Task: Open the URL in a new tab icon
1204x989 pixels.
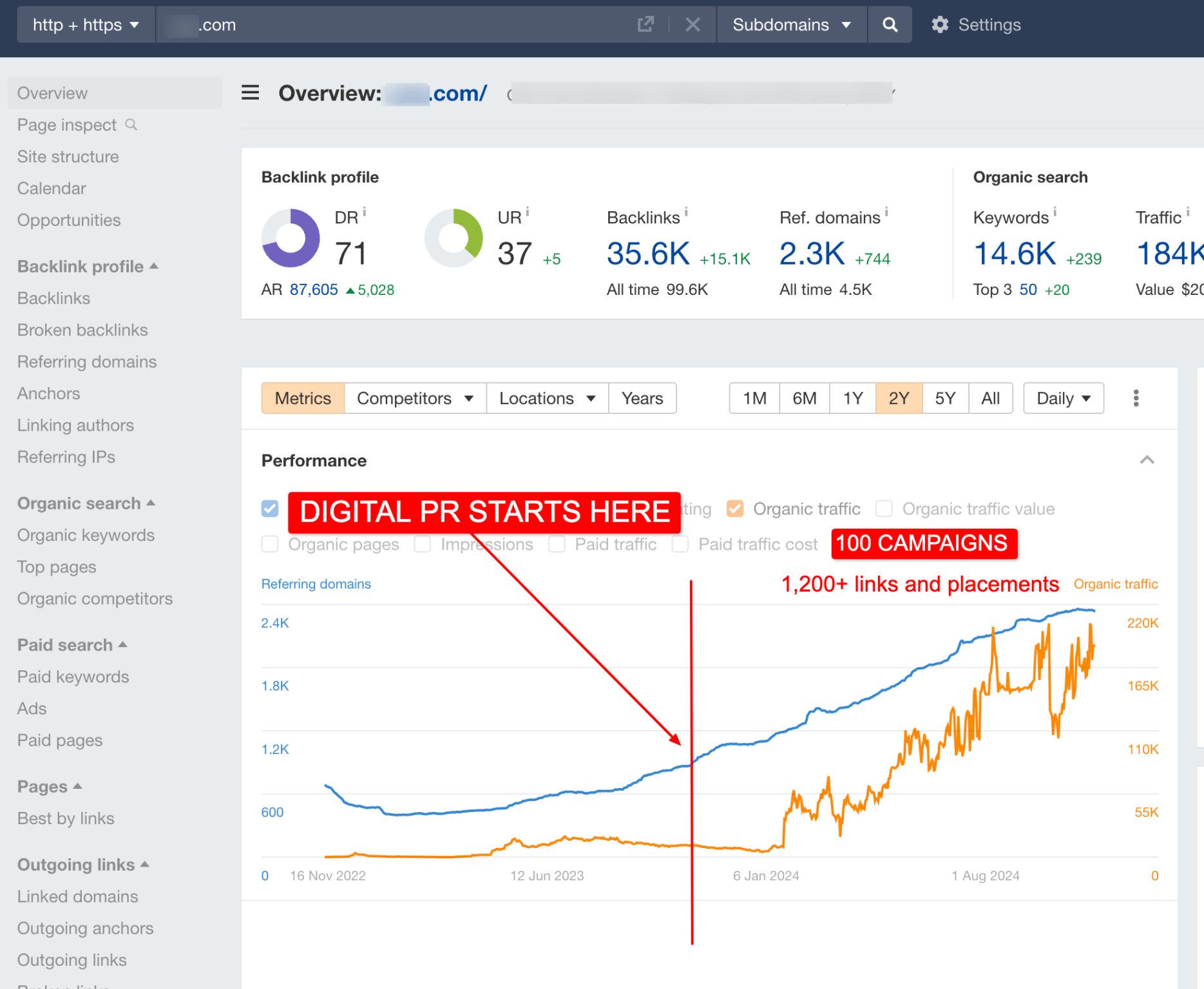Action: pos(645,24)
